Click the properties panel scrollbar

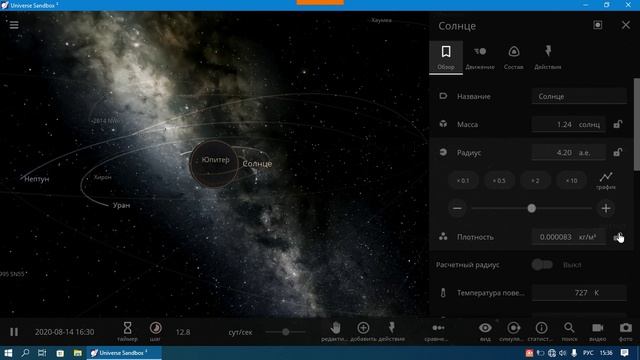636,124
